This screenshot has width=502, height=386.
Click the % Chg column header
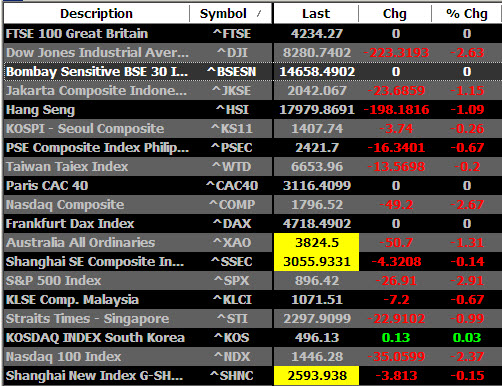click(467, 14)
